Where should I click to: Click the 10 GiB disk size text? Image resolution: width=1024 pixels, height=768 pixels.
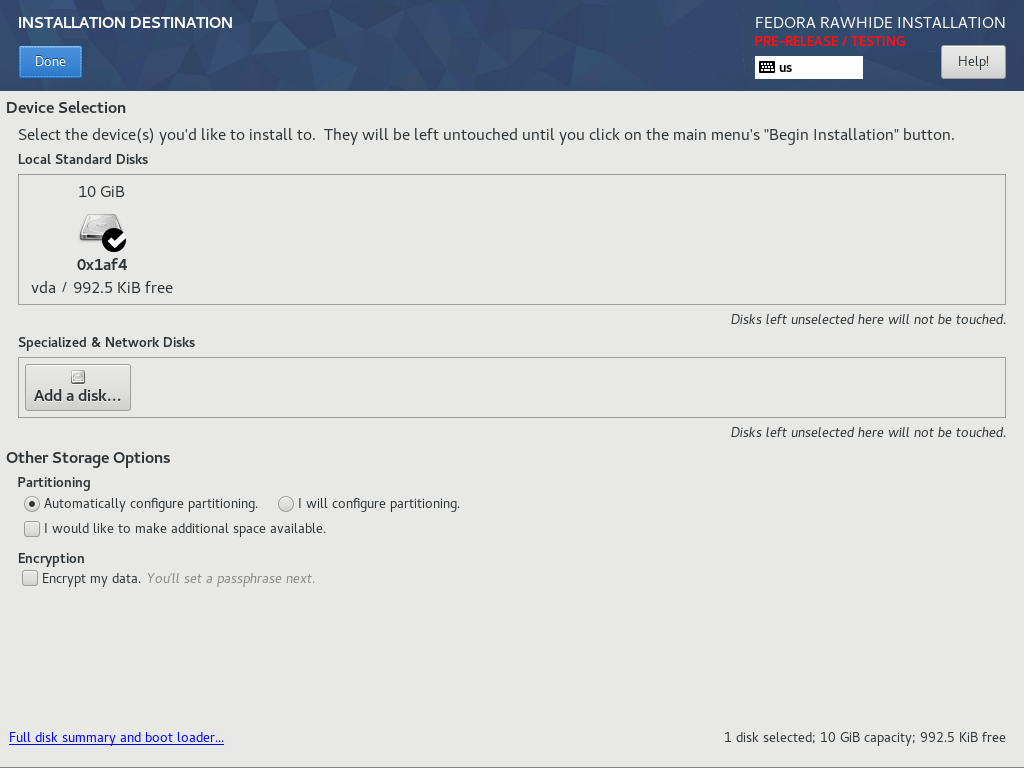pyautogui.click(x=101, y=191)
